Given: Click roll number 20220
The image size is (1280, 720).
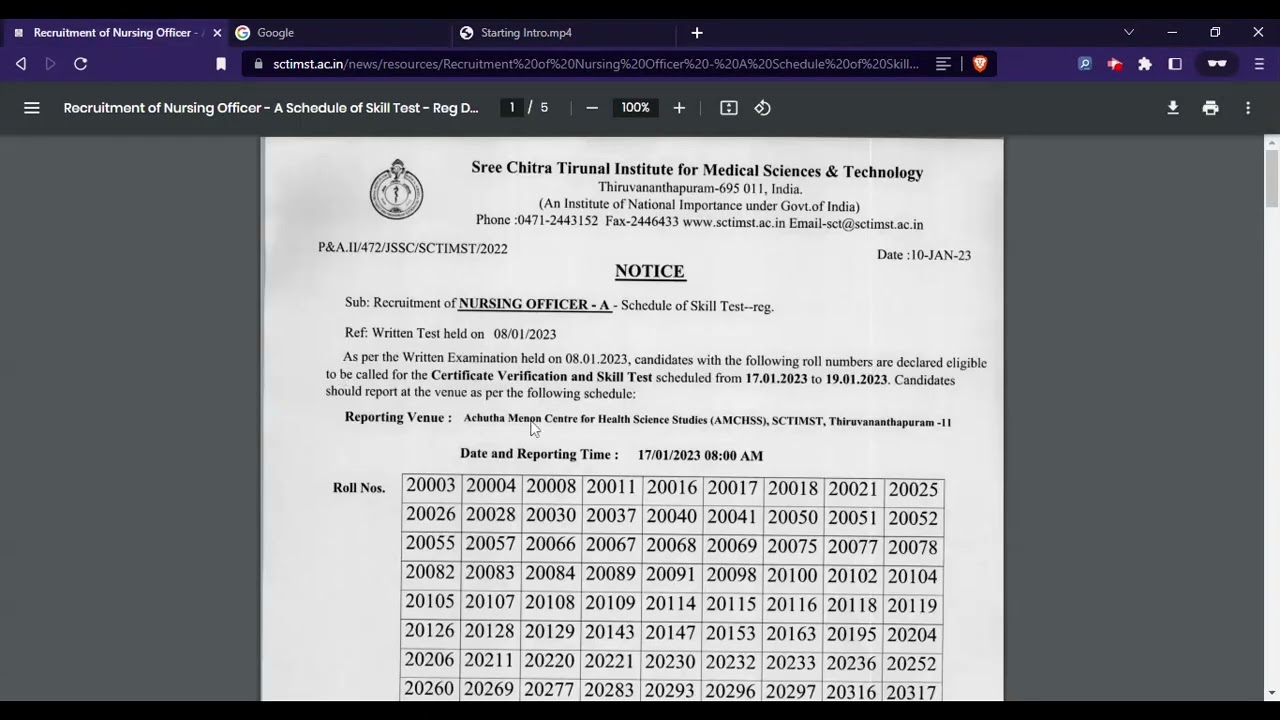Looking at the screenshot, I should click(549, 660).
